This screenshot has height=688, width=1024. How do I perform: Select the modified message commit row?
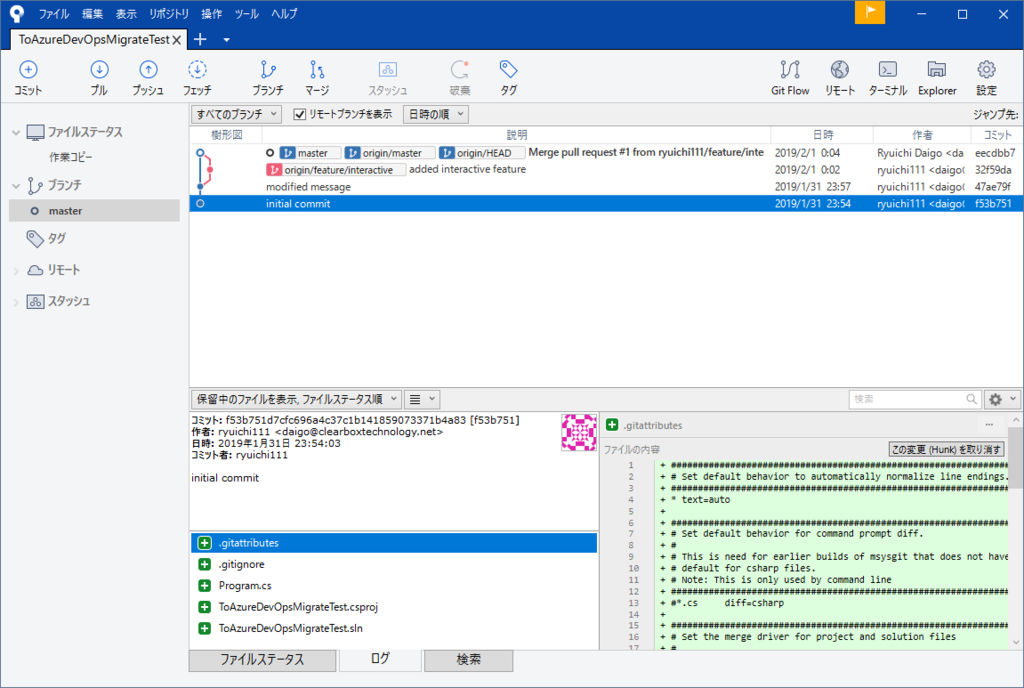point(606,187)
